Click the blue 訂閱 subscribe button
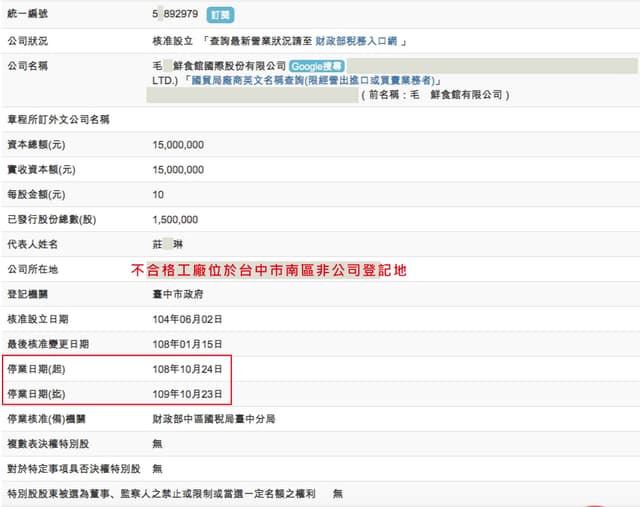Viewport: 640px width, 507px height. (220, 15)
